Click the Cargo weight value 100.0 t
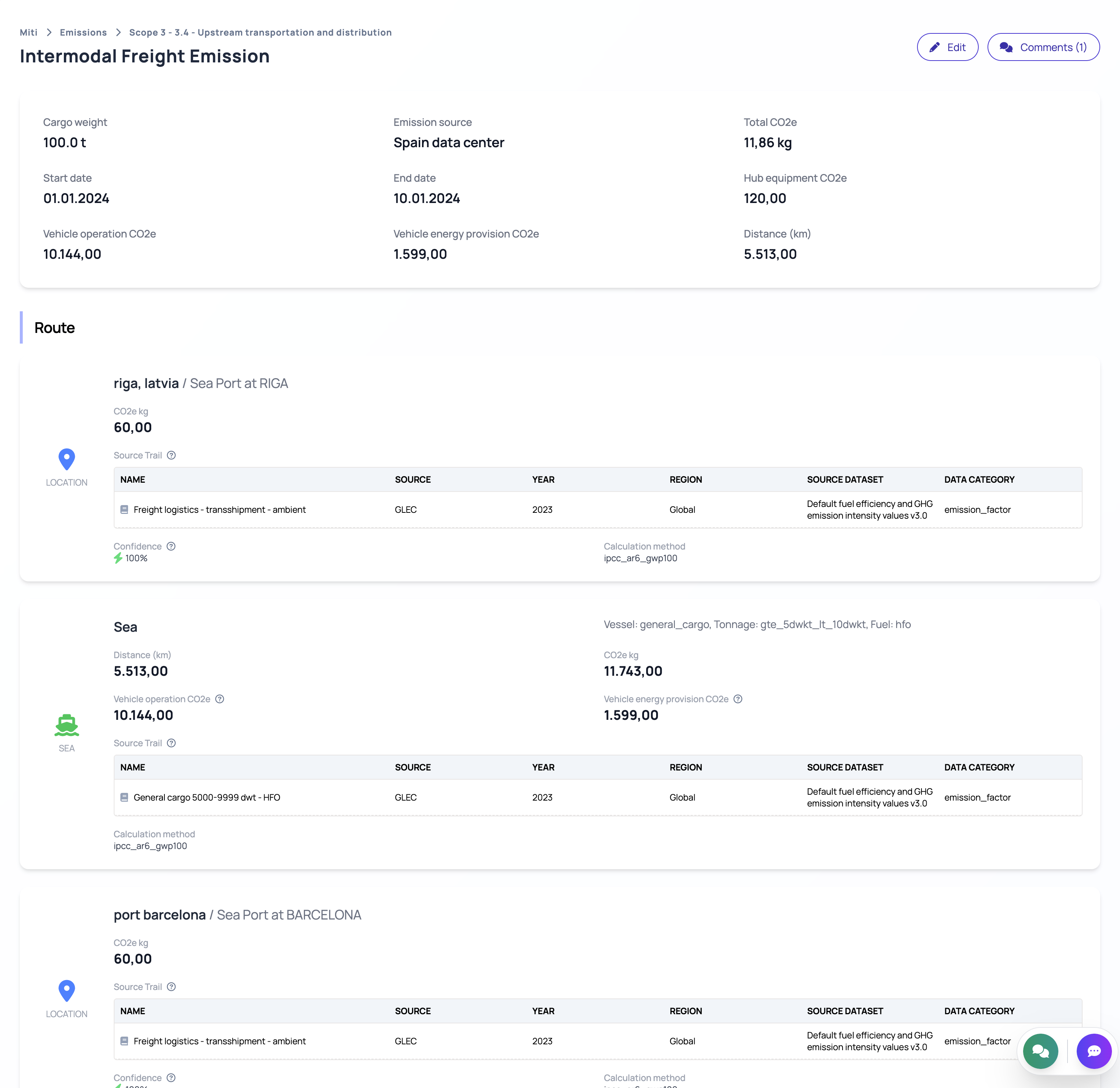 (65, 143)
